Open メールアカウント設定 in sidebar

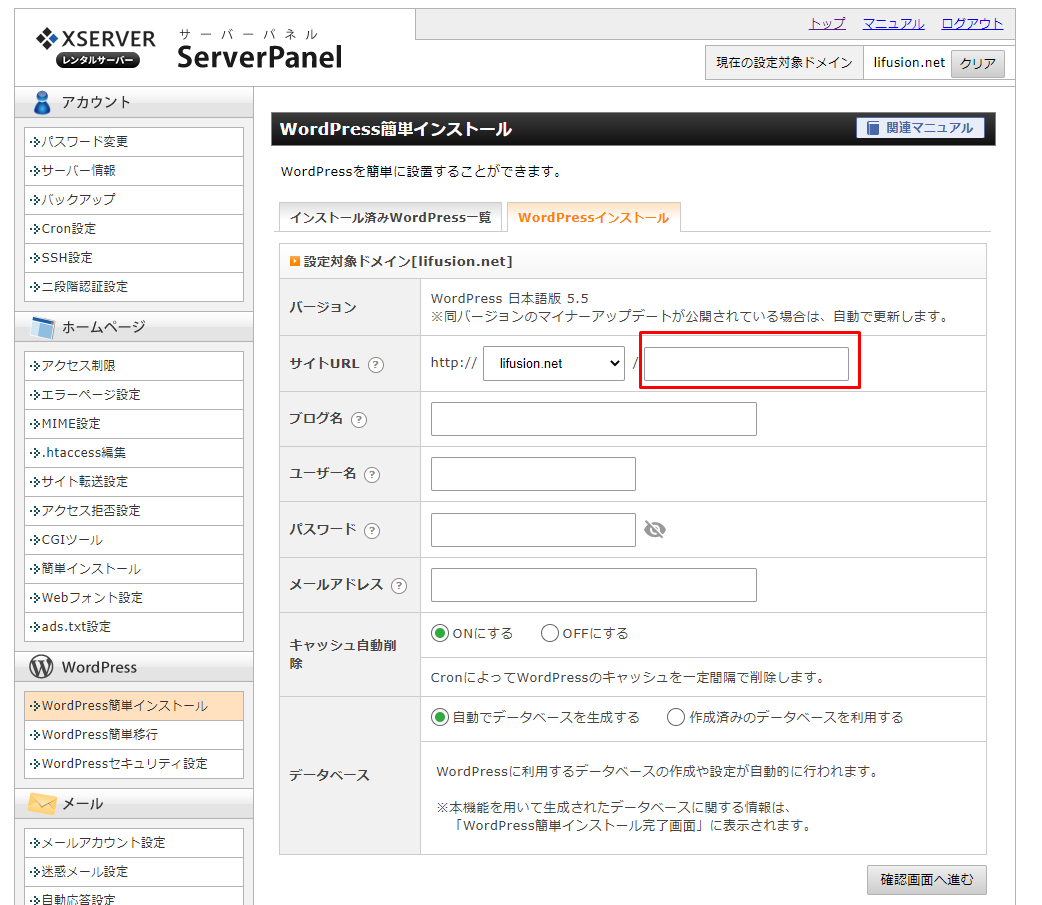(134, 843)
